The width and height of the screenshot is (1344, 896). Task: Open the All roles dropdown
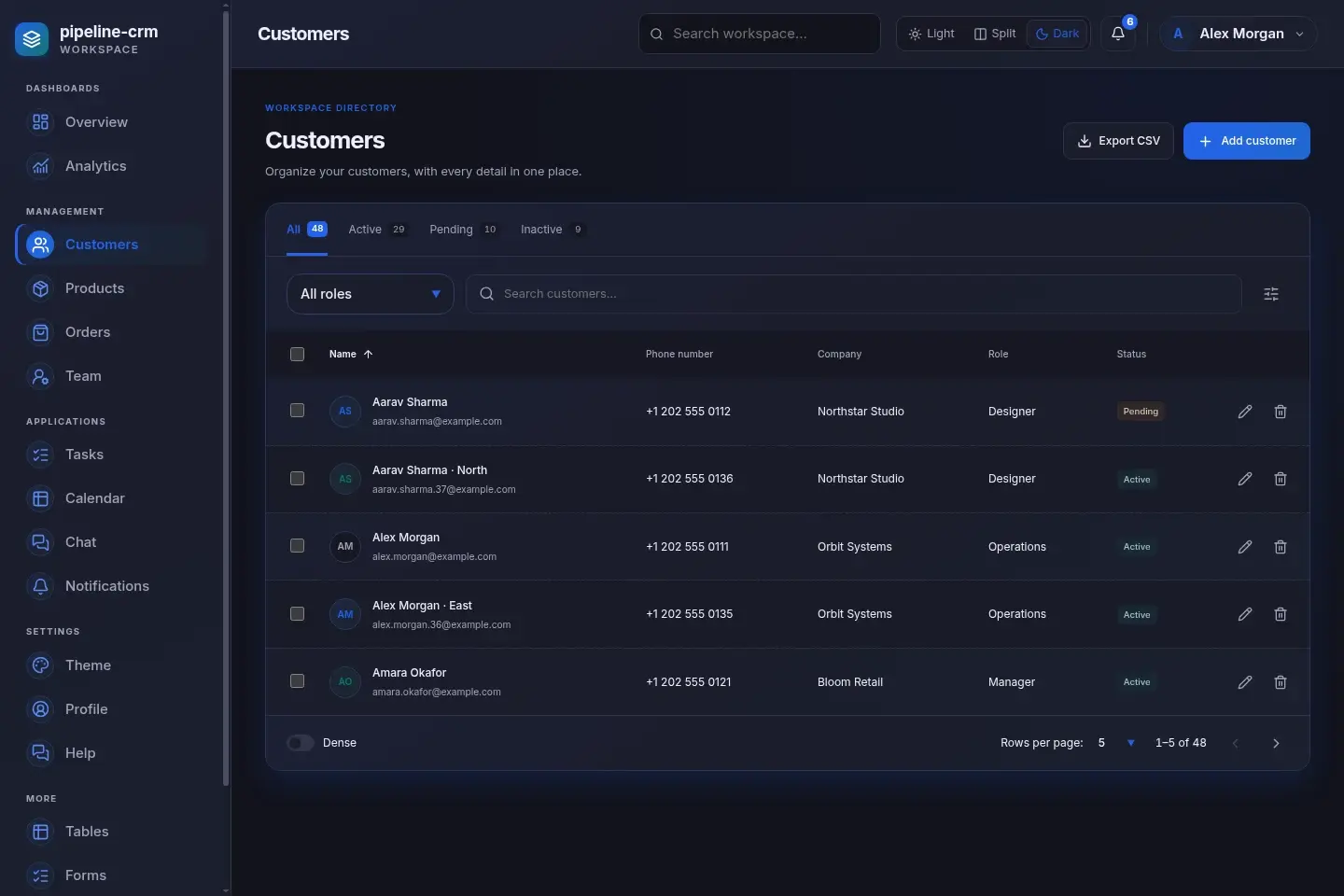coord(370,294)
